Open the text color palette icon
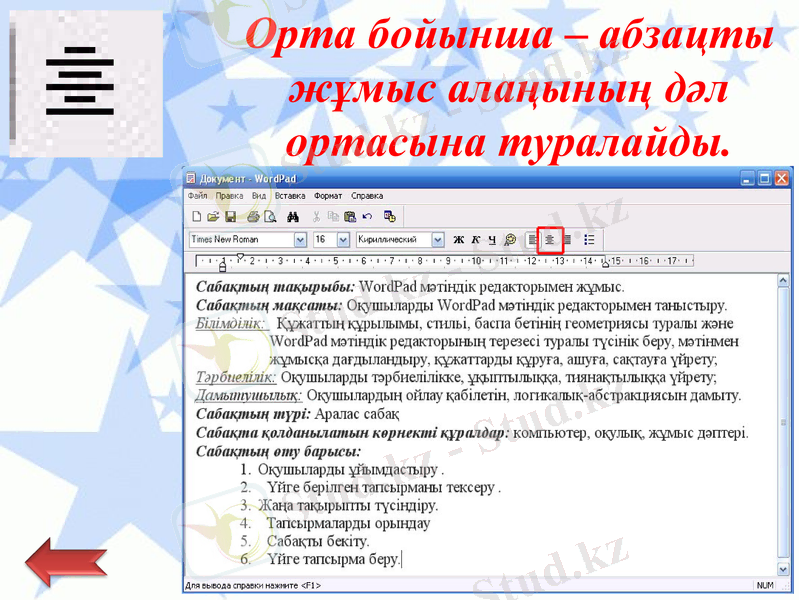Screen dimensions: 799x600 click(x=510, y=239)
